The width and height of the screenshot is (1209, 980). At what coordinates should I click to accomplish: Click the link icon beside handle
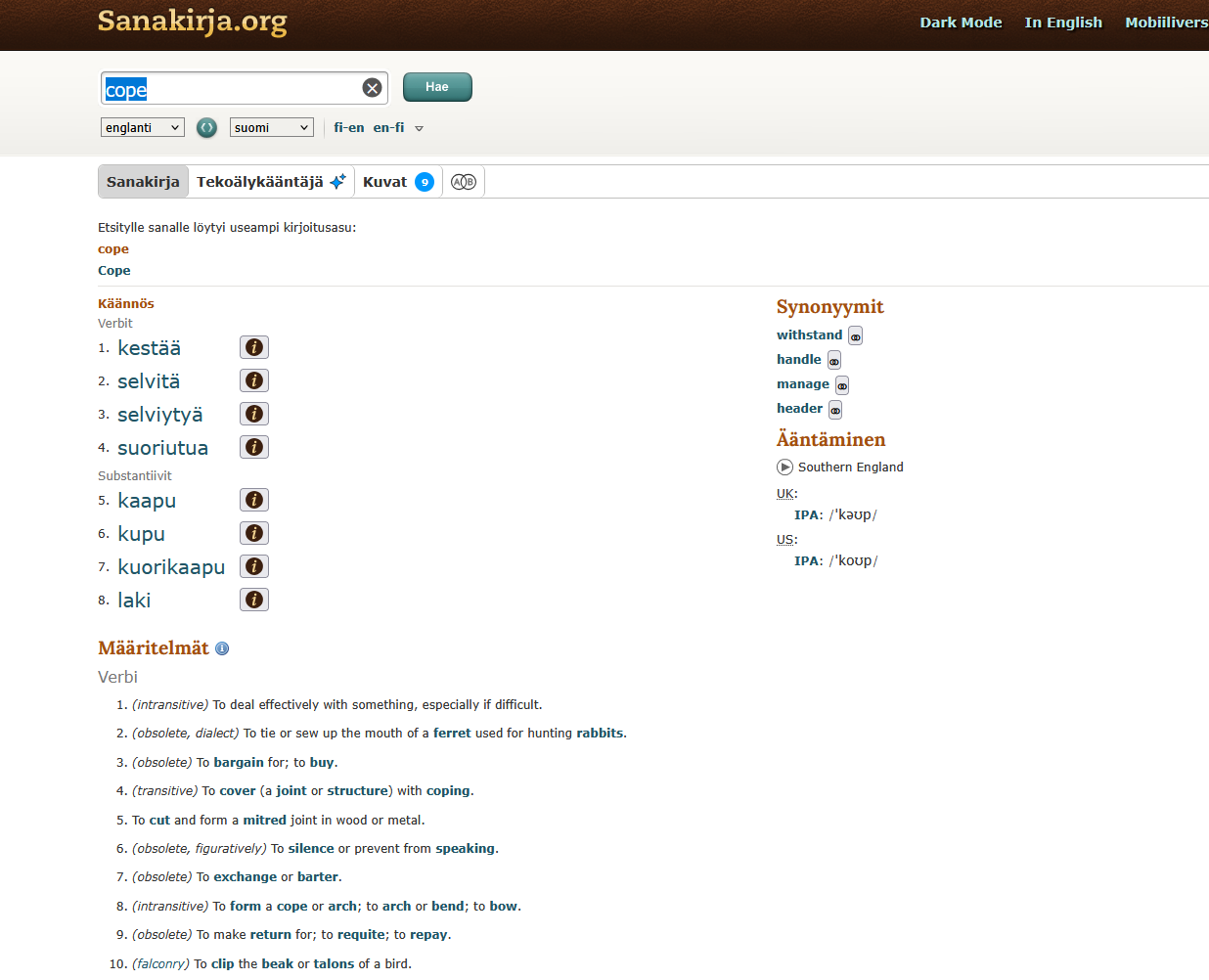tap(834, 361)
